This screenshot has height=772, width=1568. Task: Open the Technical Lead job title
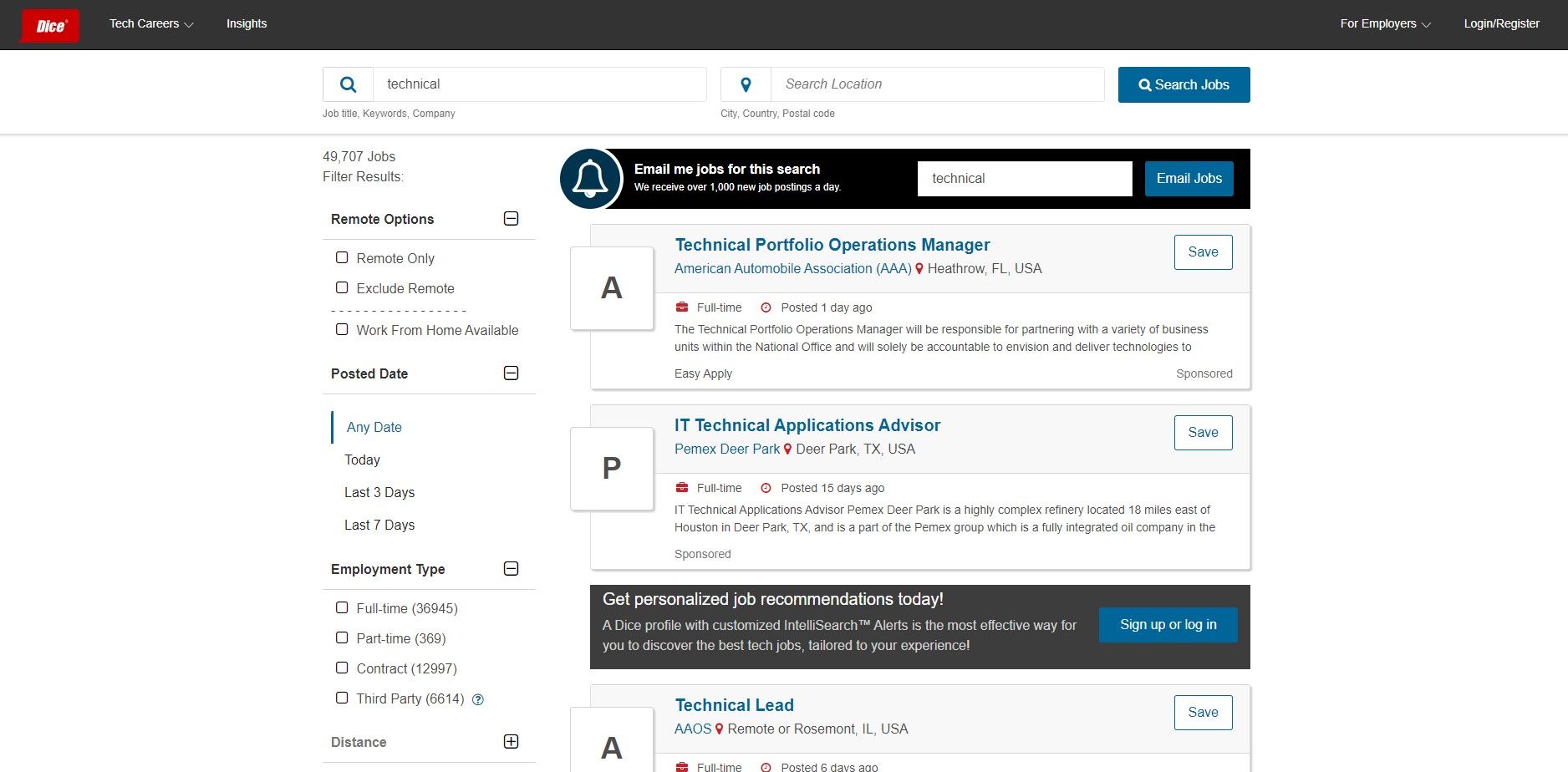pos(735,705)
